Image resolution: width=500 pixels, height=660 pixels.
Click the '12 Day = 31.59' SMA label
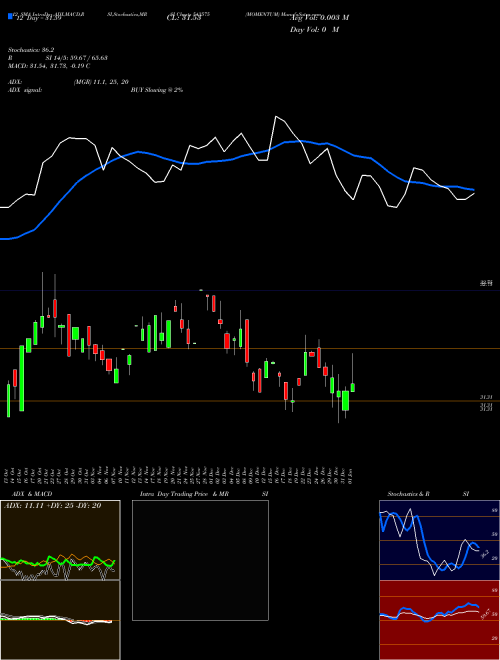[39, 18]
